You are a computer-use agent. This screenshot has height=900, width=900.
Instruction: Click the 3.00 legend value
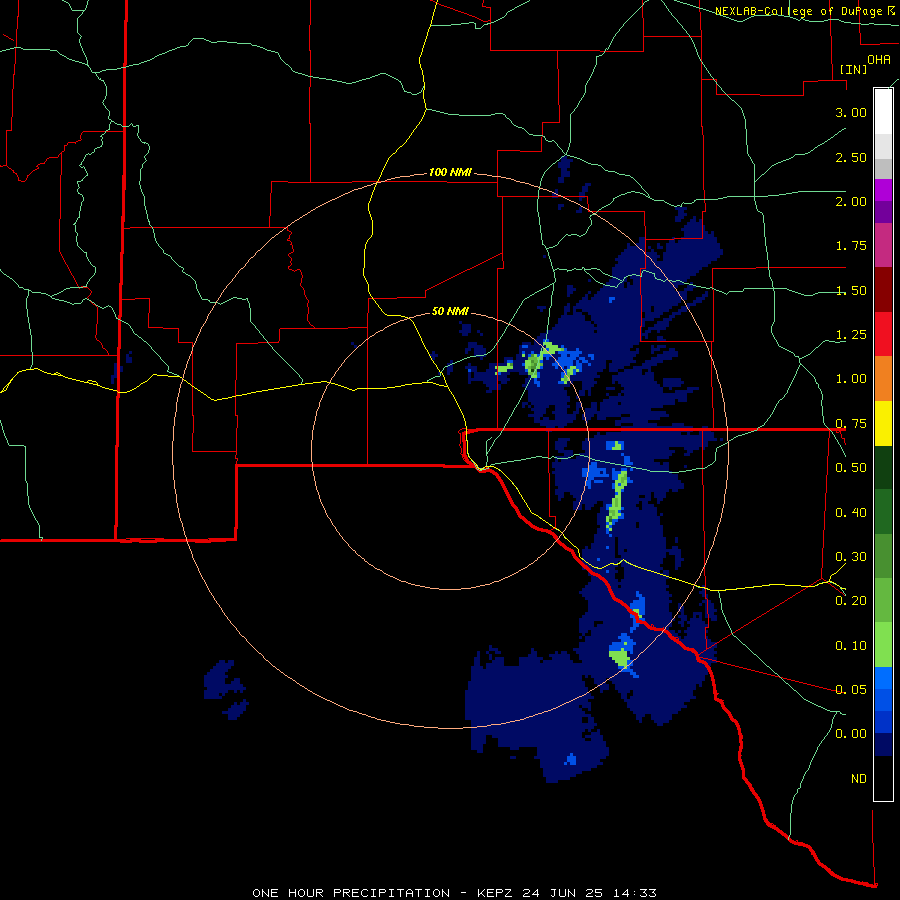click(x=851, y=112)
